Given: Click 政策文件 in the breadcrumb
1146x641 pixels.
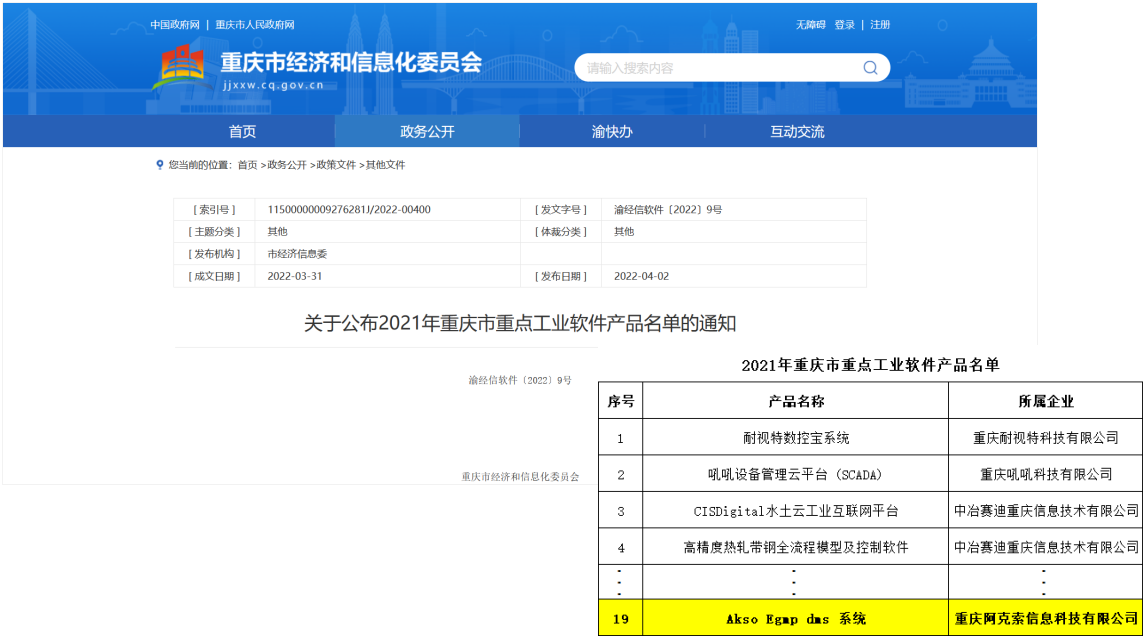Looking at the screenshot, I should point(335,165).
